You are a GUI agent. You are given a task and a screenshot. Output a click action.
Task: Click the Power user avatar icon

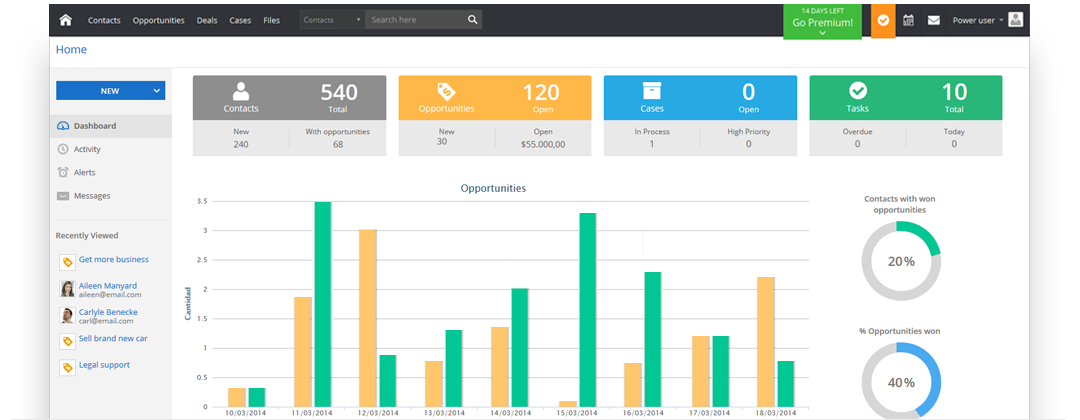point(1015,19)
